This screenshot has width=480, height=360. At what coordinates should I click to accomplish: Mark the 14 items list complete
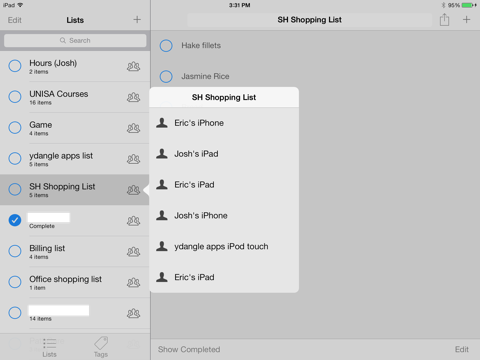15,313
